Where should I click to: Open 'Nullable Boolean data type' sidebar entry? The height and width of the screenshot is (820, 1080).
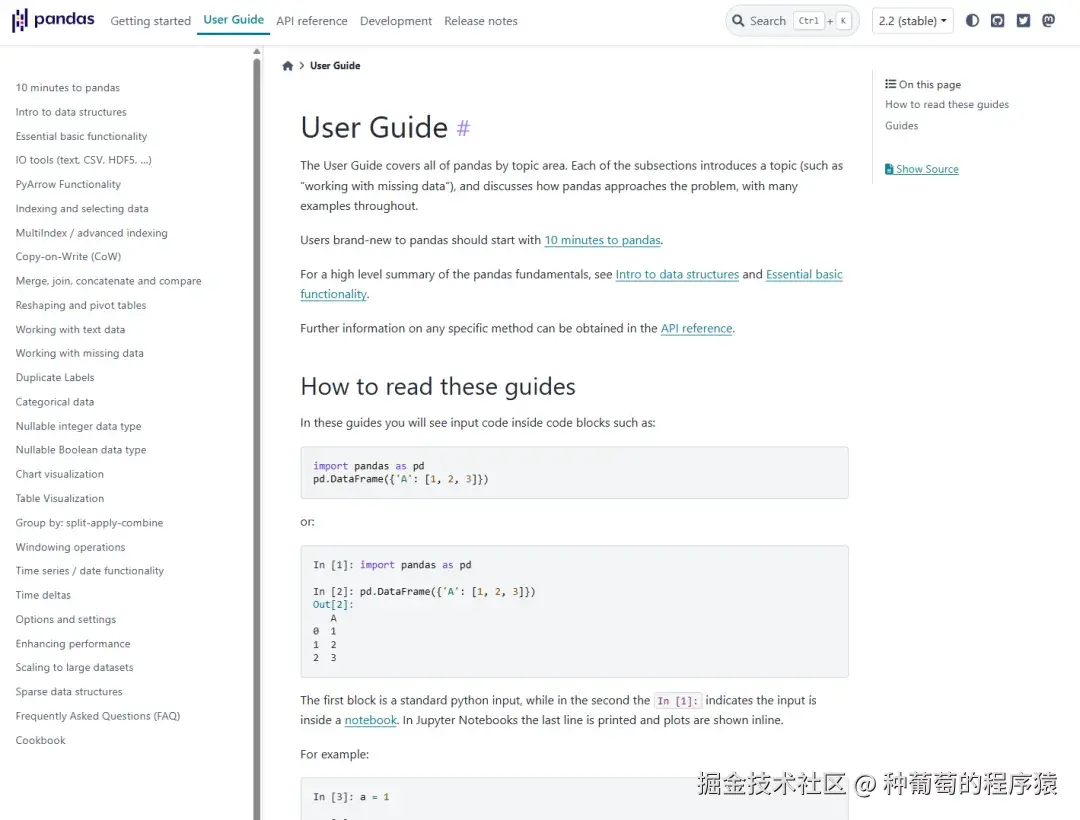tap(81, 450)
